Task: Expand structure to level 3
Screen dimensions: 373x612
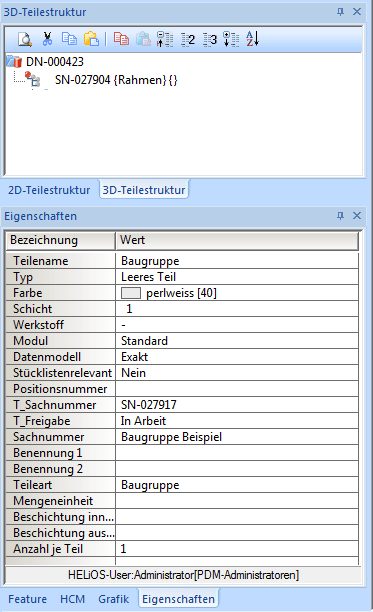Action: tap(210, 39)
